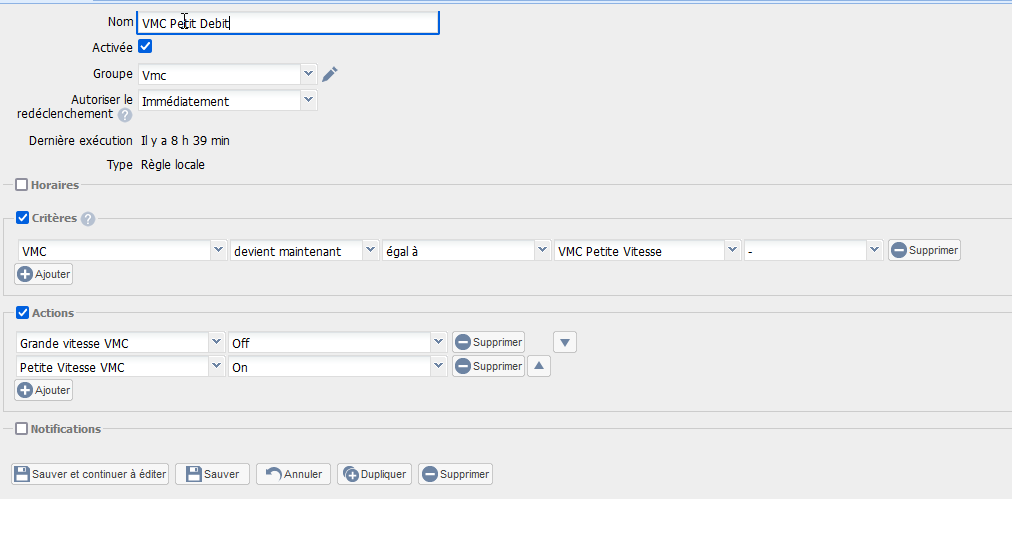Enable the Horaires section checkbox
Screen dimensions: 1012x541
tap(22, 185)
